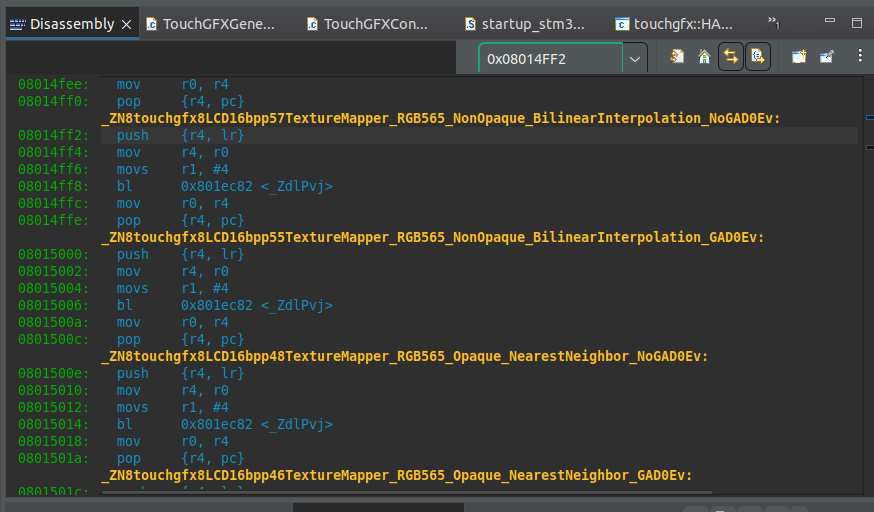Image resolution: width=874 pixels, height=512 pixels.
Task: Select the Disassembly tab
Action: (x=71, y=24)
